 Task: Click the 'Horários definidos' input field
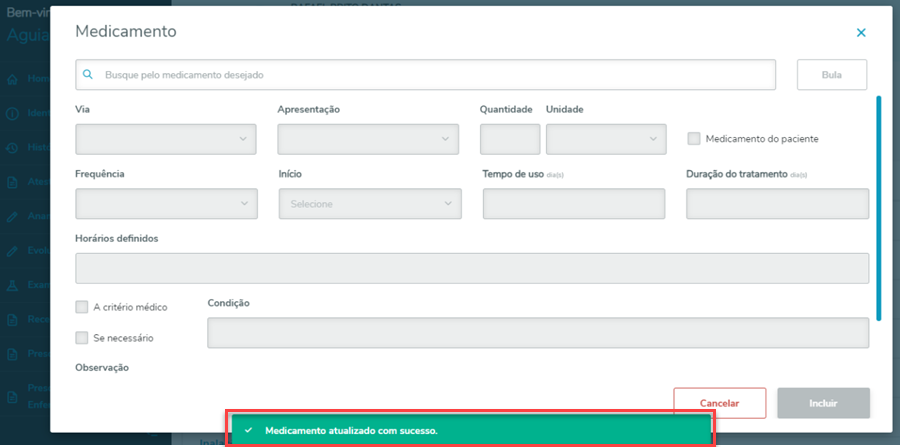(x=472, y=268)
